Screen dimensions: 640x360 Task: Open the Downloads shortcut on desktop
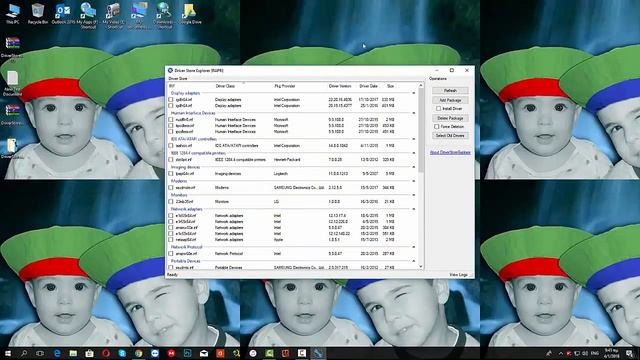pos(164,16)
